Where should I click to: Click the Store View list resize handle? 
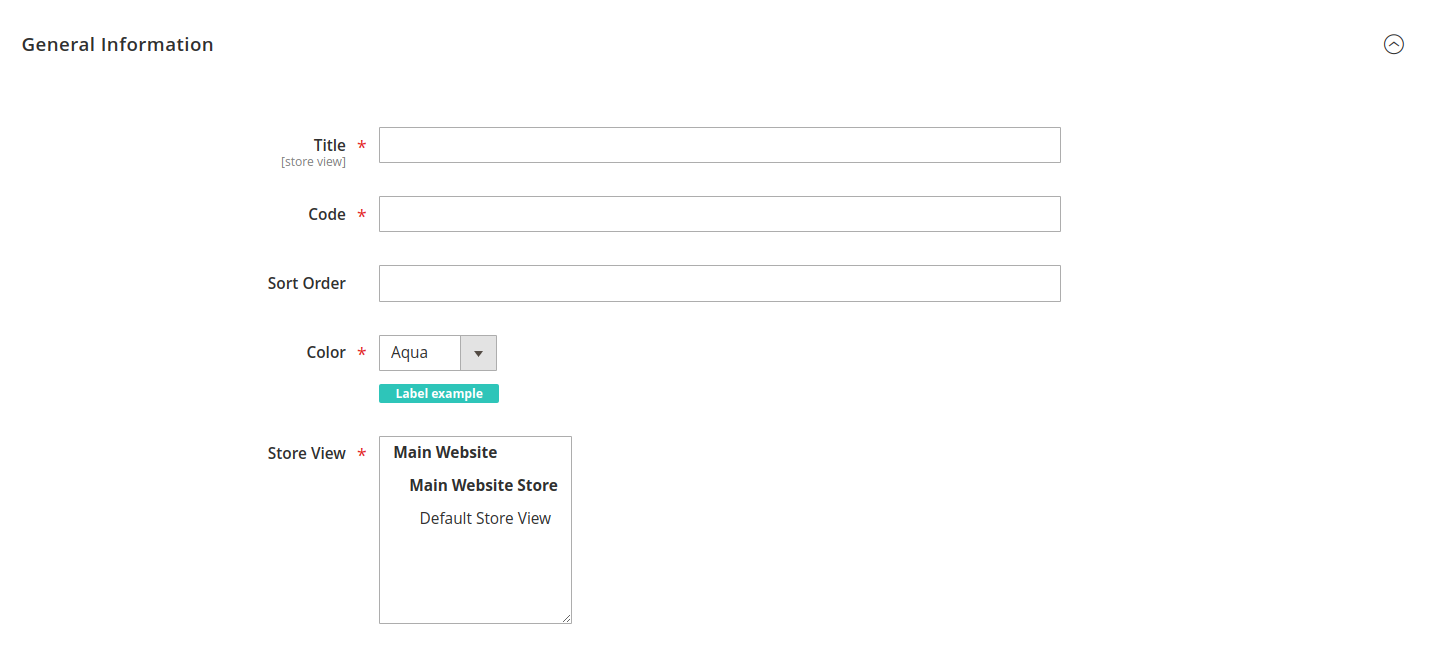coord(566,618)
